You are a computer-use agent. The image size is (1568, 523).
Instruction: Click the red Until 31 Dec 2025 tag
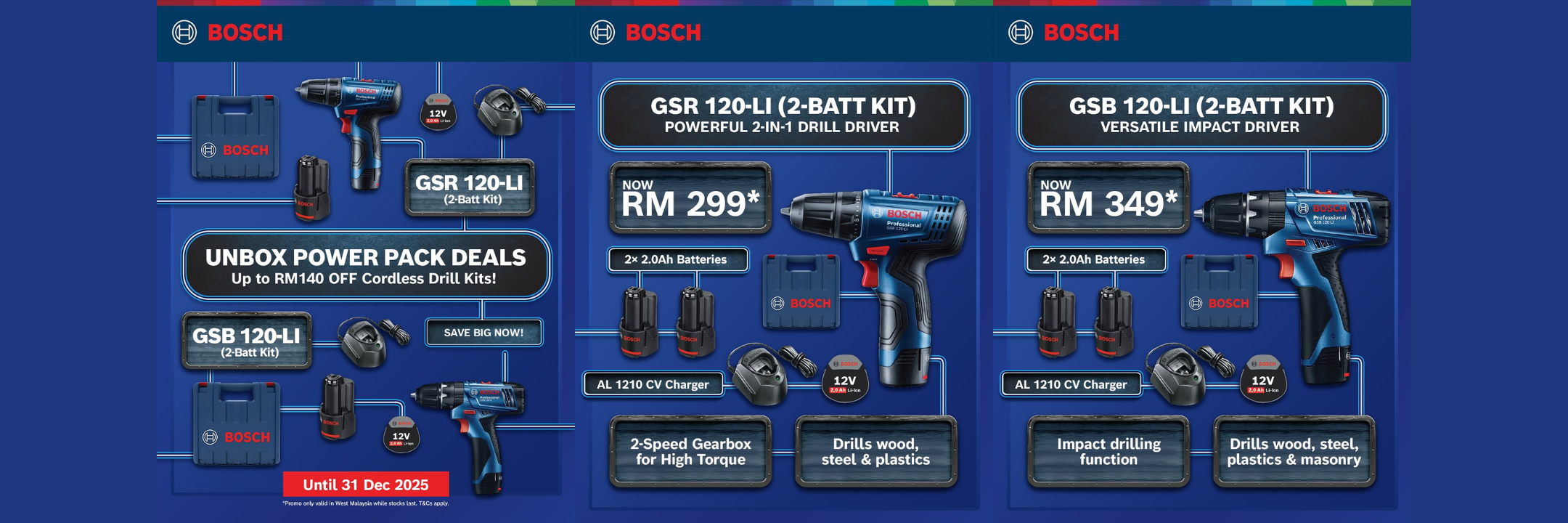[366, 485]
